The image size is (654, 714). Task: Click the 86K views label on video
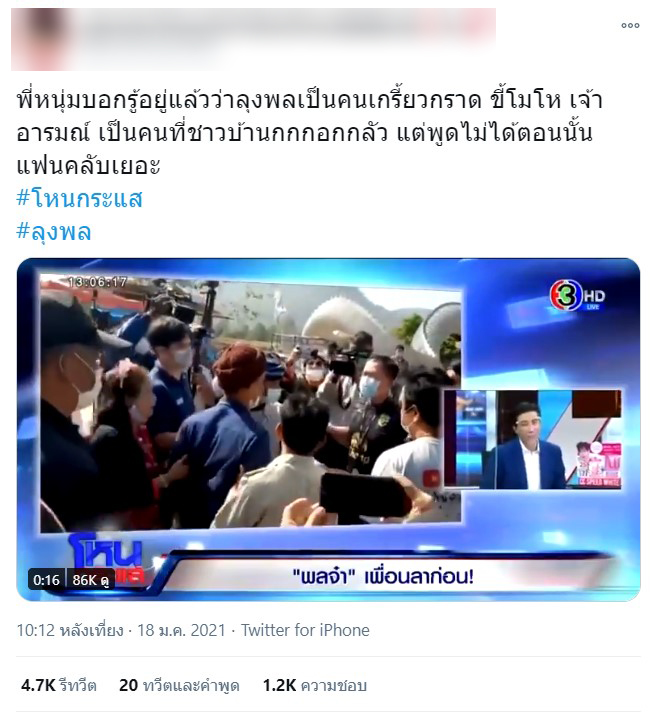[90, 580]
